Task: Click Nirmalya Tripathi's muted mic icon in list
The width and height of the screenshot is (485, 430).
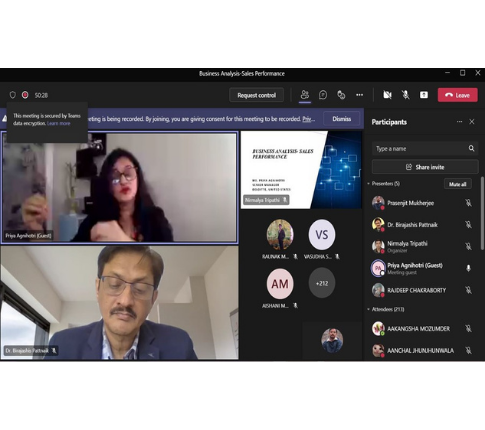Action: coord(468,246)
